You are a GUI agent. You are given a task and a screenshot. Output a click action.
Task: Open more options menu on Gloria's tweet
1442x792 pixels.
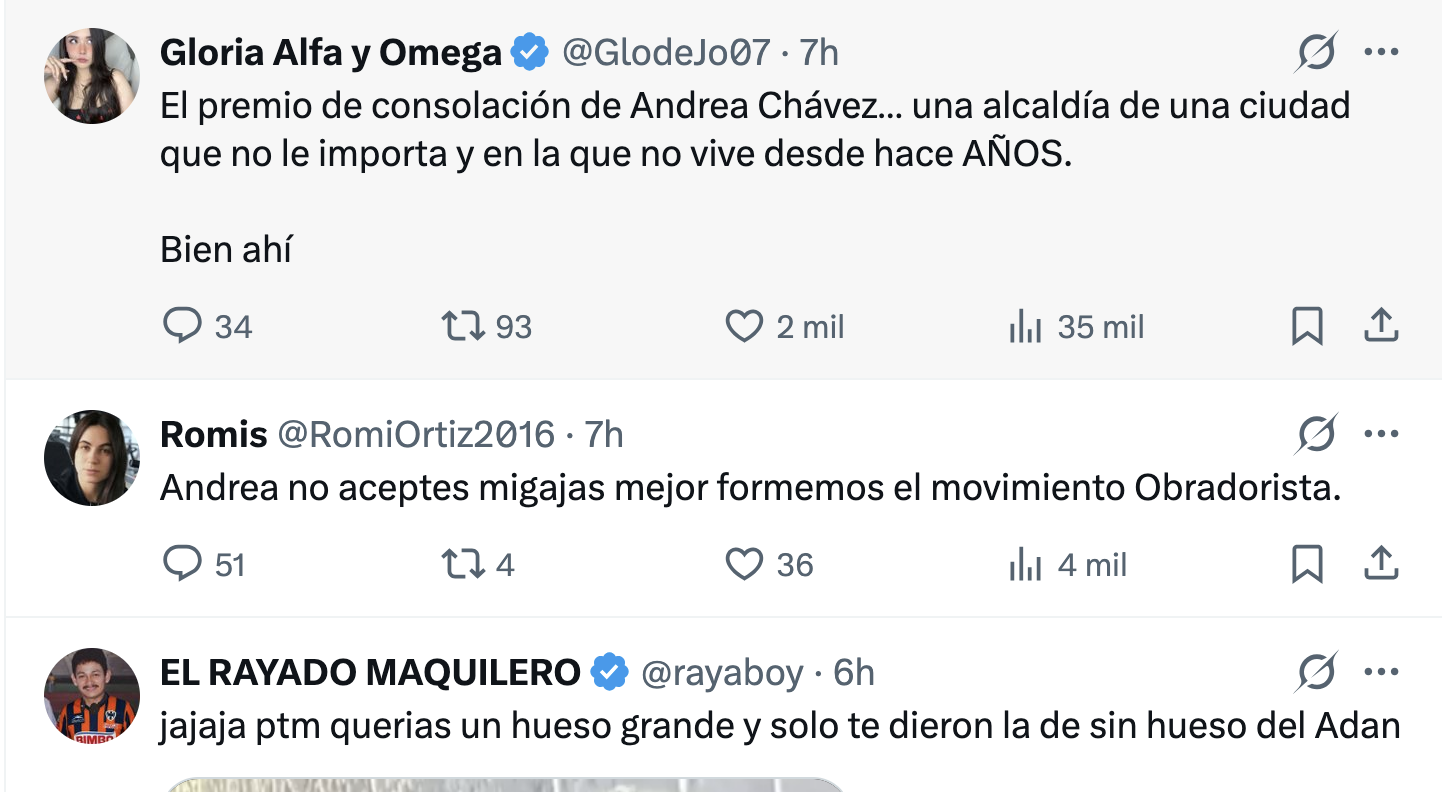1381,52
